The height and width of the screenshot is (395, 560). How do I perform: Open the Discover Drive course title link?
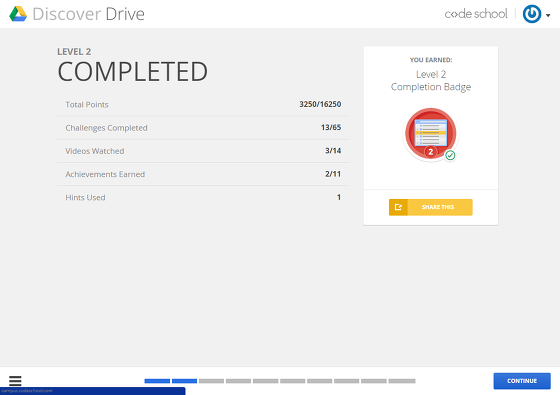point(89,14)
